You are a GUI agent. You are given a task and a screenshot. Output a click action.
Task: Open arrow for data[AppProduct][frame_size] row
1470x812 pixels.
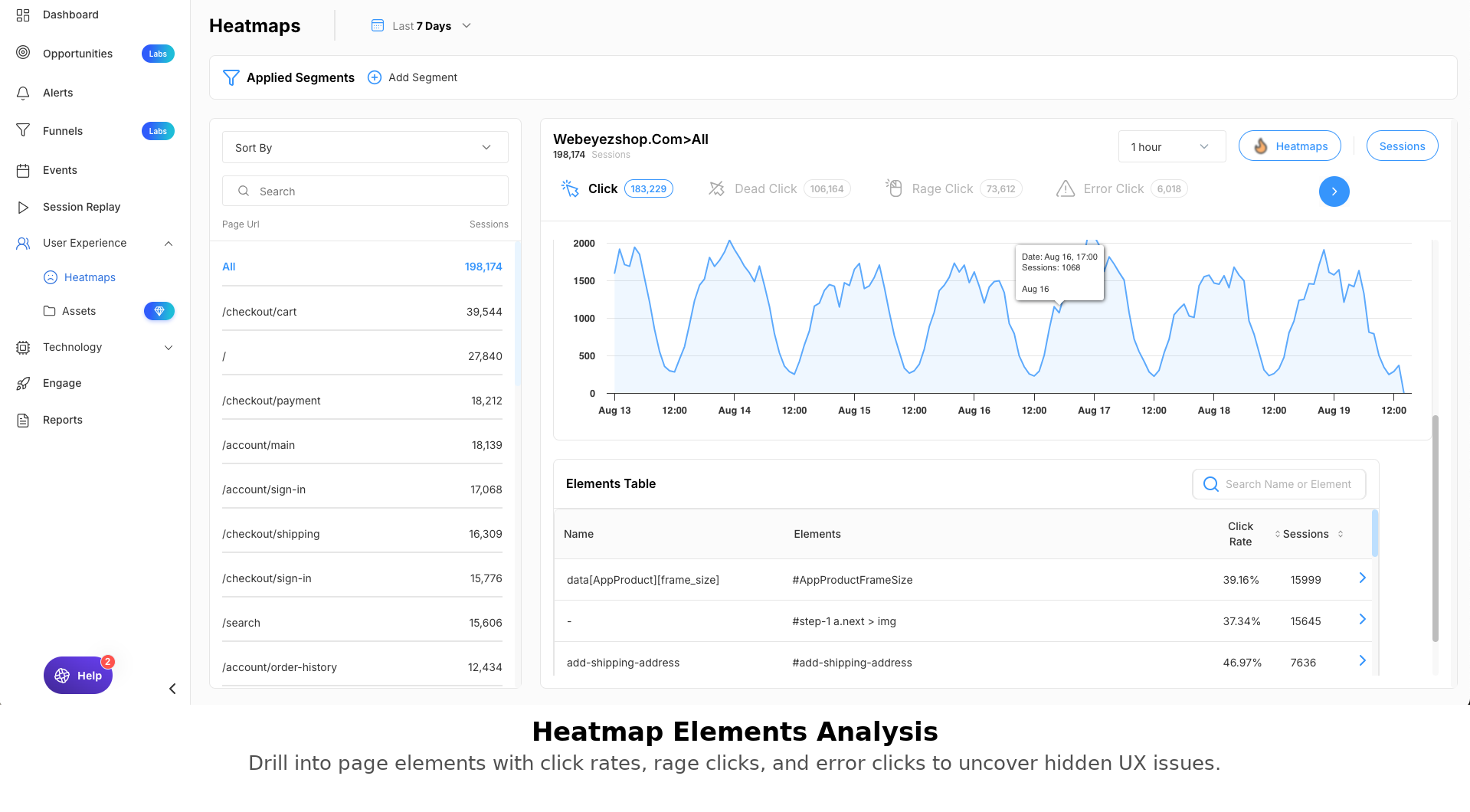tap(1362, 578)
